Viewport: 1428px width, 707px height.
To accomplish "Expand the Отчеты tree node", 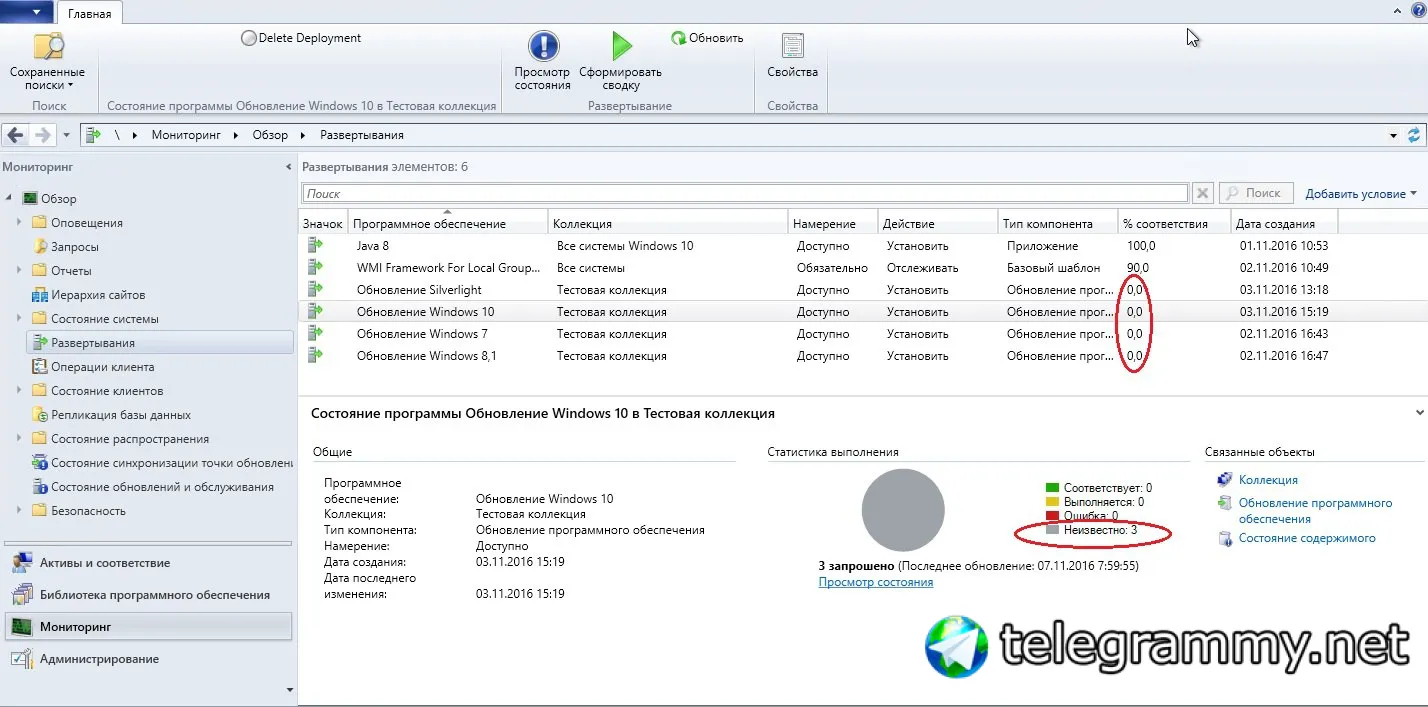I will (19, 271).
